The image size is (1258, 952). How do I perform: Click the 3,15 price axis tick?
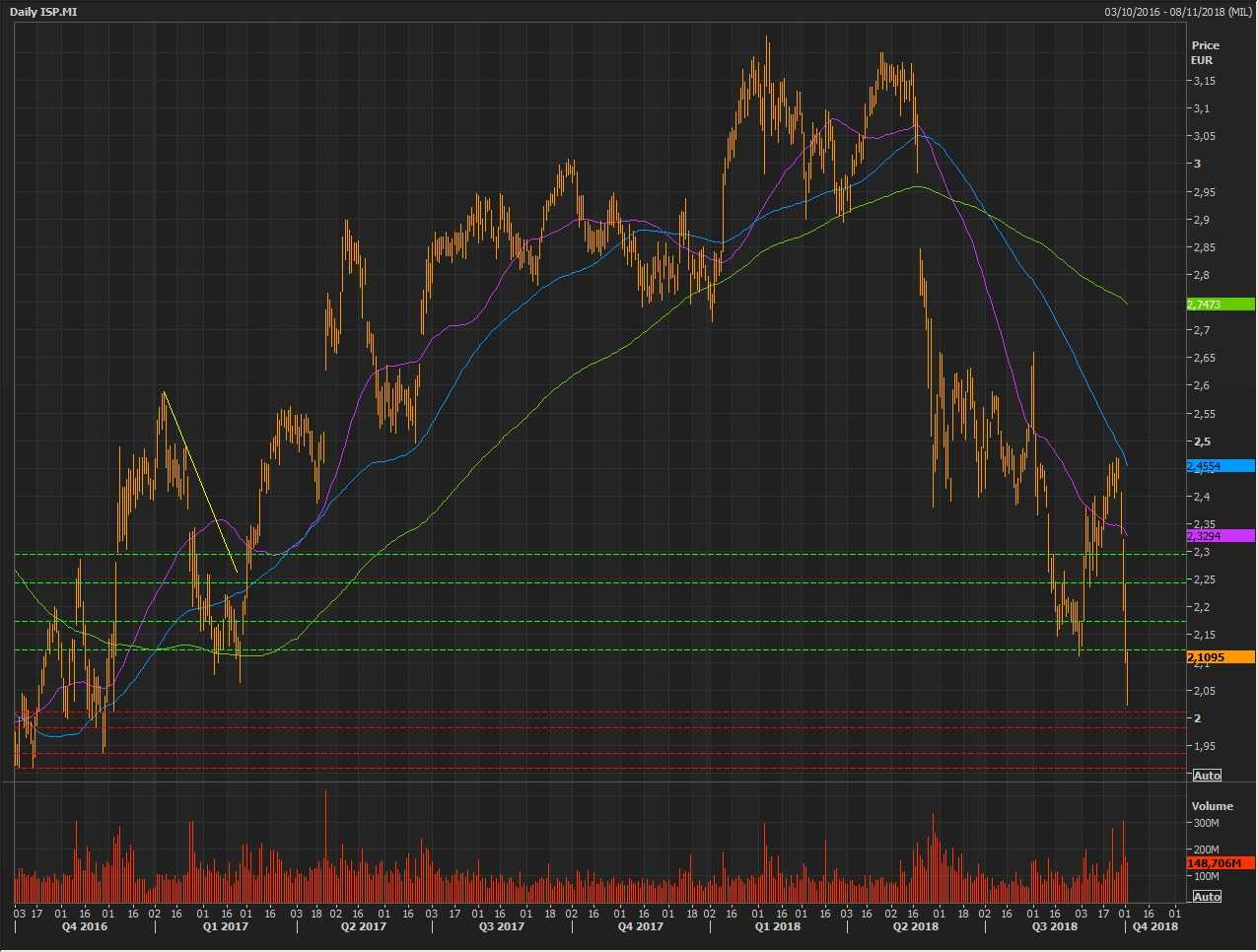1204,81
